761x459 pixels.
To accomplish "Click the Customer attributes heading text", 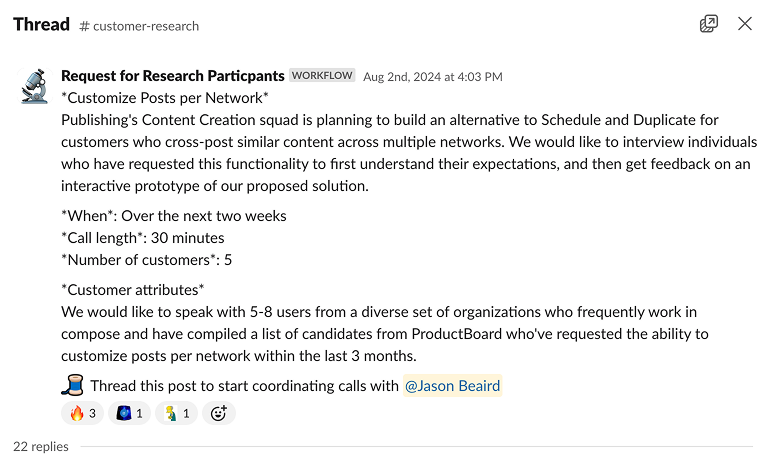I will (x=133, y=289).
